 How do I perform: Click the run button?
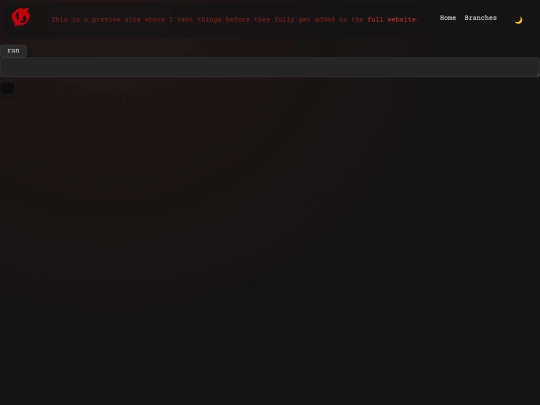(13, 51)
